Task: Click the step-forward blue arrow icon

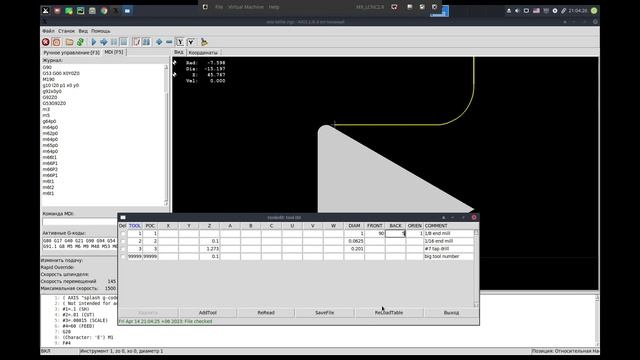Action: [104, 42]
